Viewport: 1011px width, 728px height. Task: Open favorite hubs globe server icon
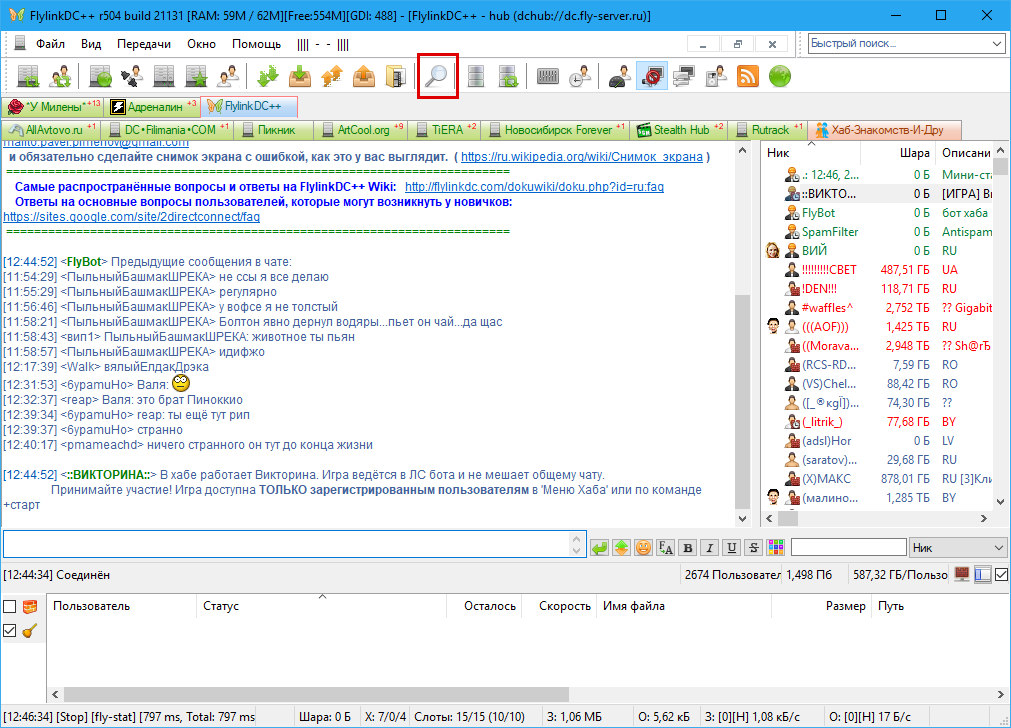point(100,76)
